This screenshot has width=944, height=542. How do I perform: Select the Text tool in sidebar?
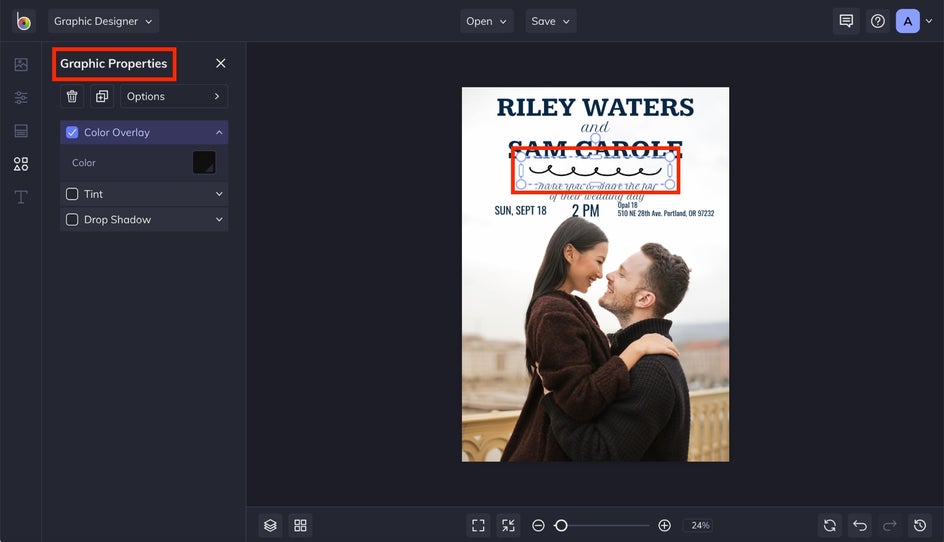(21, 197)
